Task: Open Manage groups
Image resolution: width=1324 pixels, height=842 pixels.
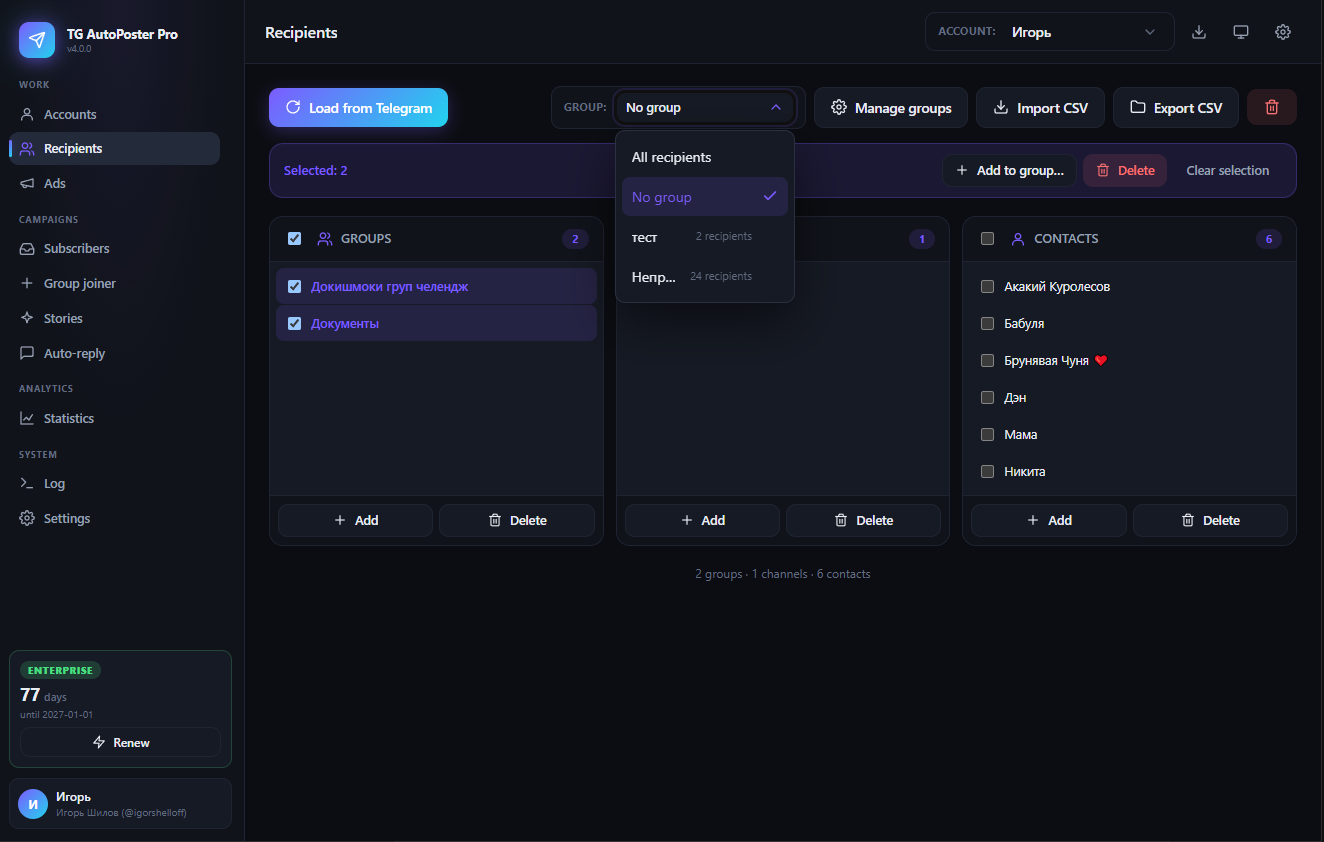Action: 891,107
